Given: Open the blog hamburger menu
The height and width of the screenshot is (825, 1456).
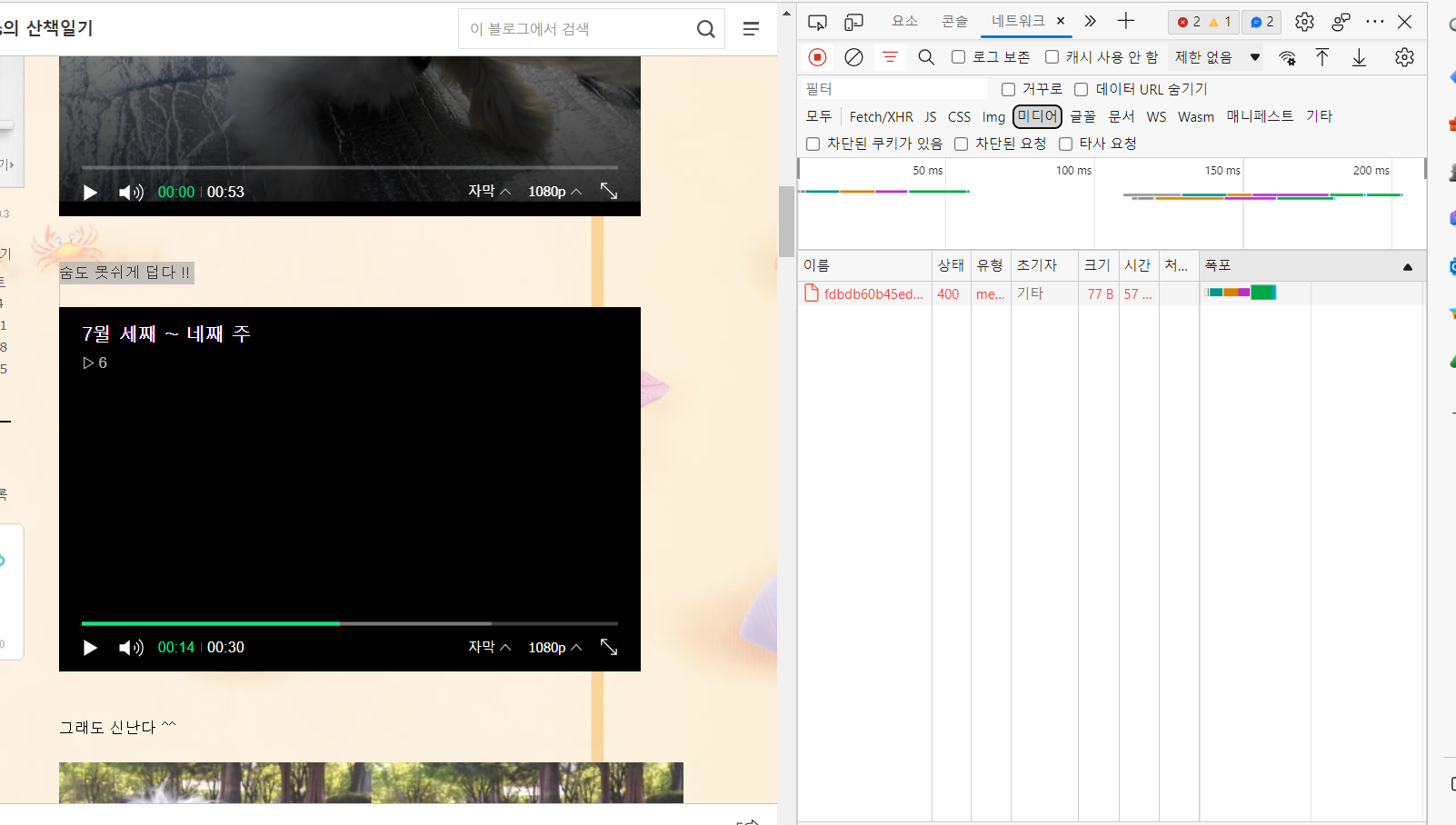Looking at the screenshot, I should pyautogui.click(x=751, y=29).
